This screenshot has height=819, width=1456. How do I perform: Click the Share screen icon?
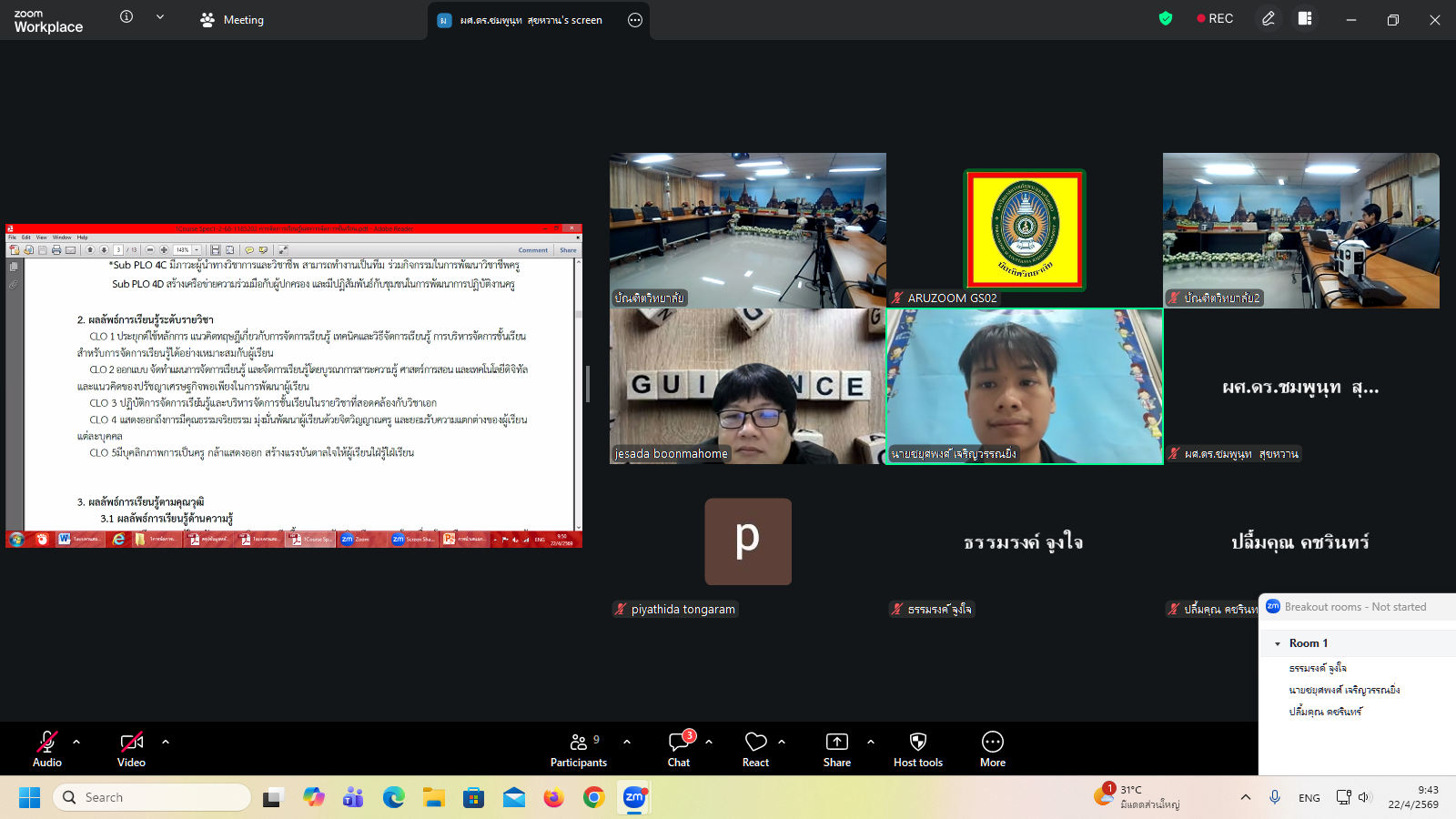(836, 749)
